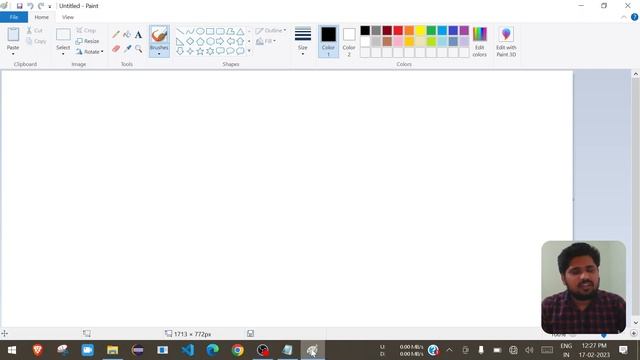
Task: Choose the Right triangle shape
Action: pyautogui.click(x=180, y=41)
